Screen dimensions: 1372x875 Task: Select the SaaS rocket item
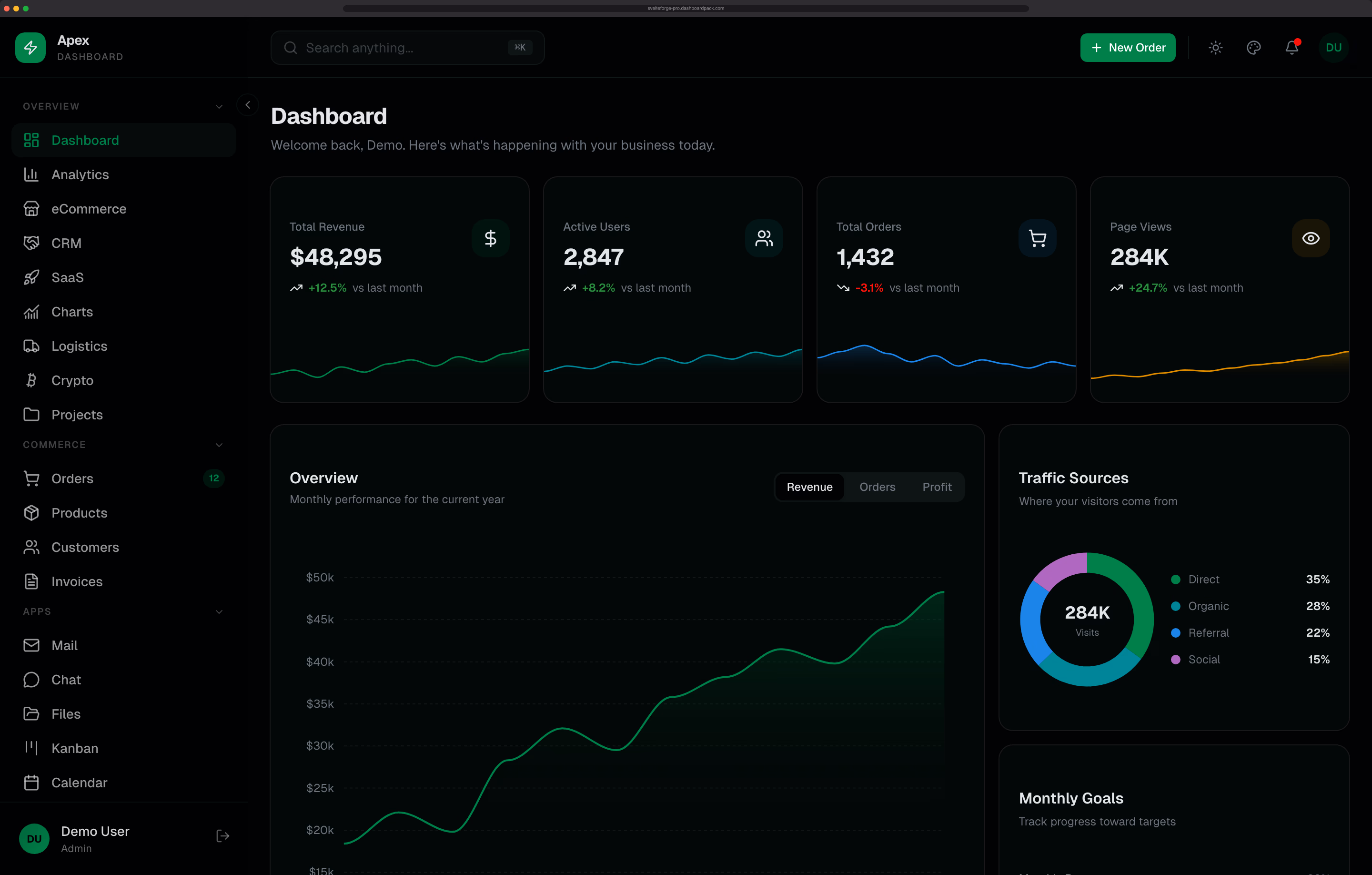click(x=124, y=277)
